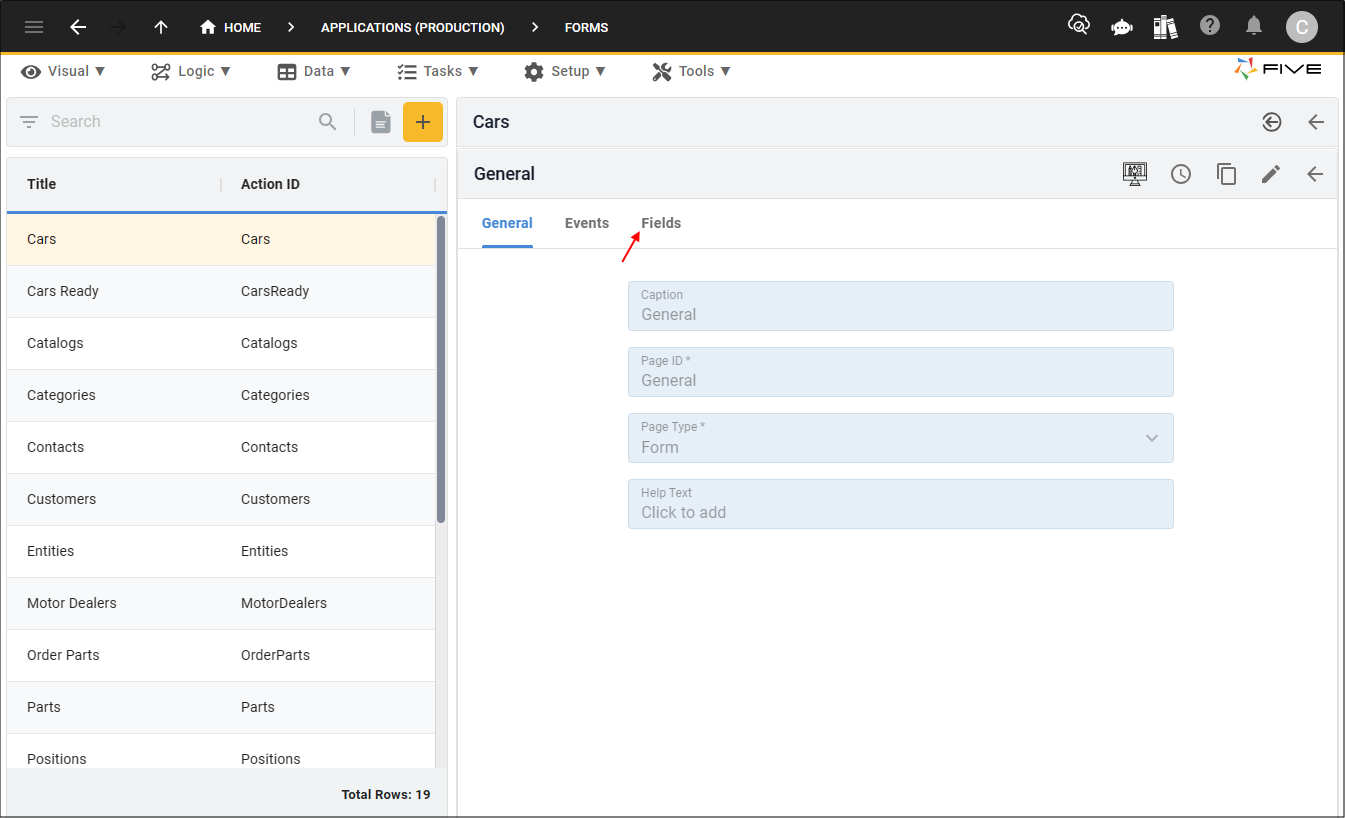Open the Tools menu
1345x818 pixels.
[x=691, y=71]
